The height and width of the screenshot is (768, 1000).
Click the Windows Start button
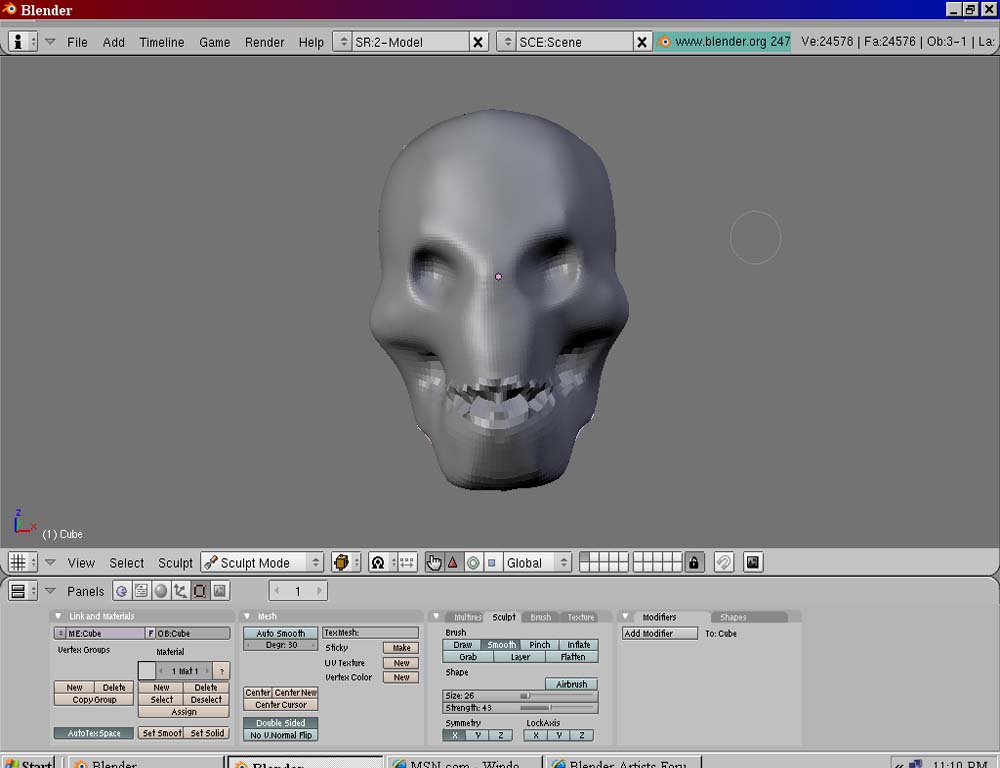coord(28,763)
